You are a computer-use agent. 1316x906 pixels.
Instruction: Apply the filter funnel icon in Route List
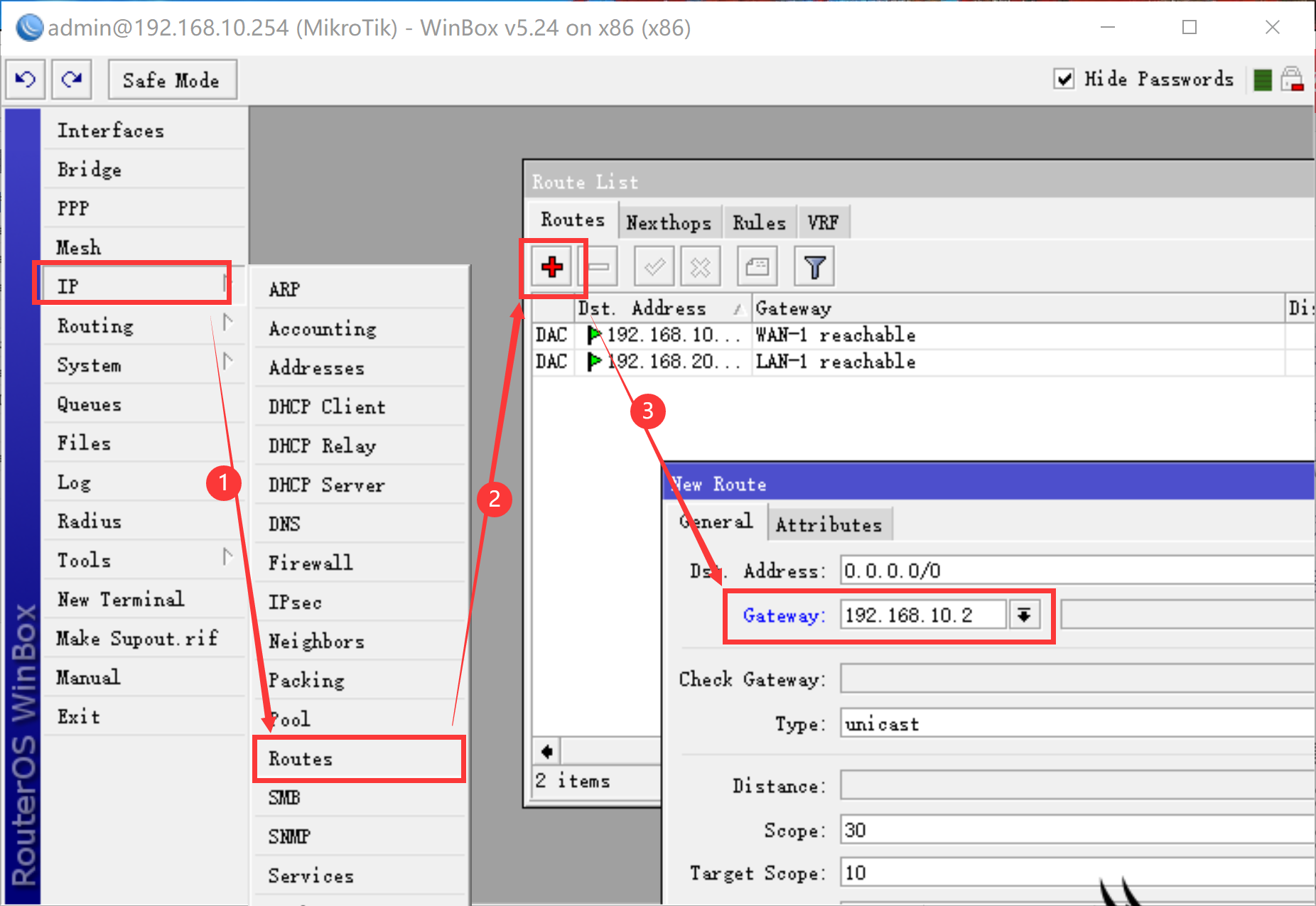pyautogui.click(x=813, y=266)
